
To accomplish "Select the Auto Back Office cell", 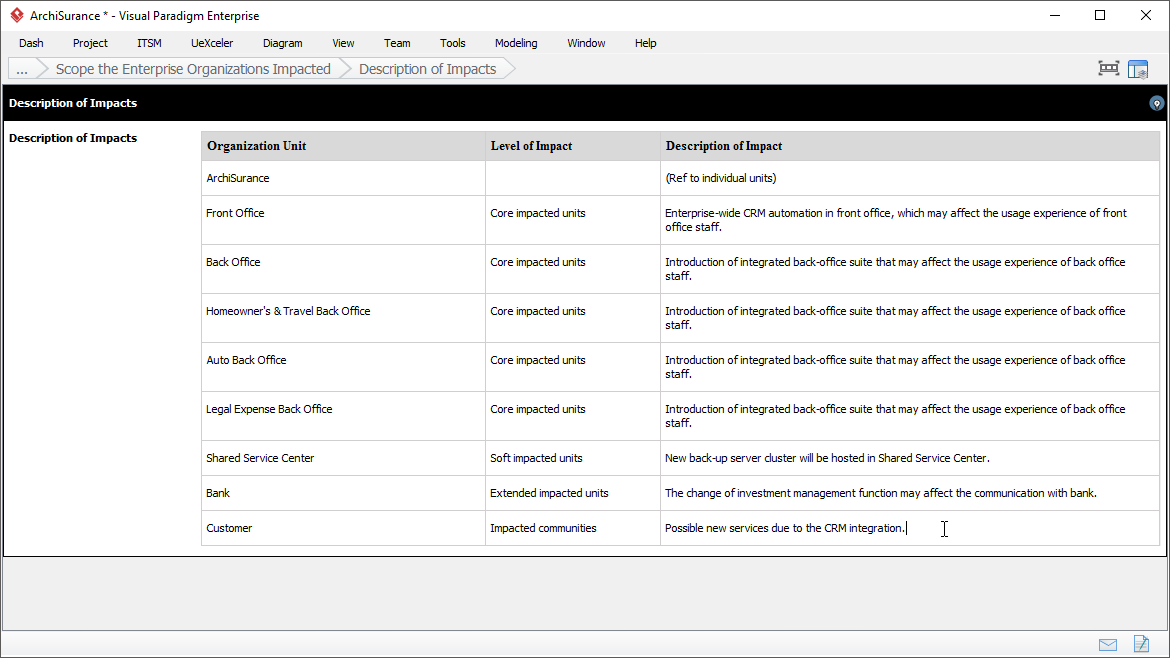I will click(343, 367).
